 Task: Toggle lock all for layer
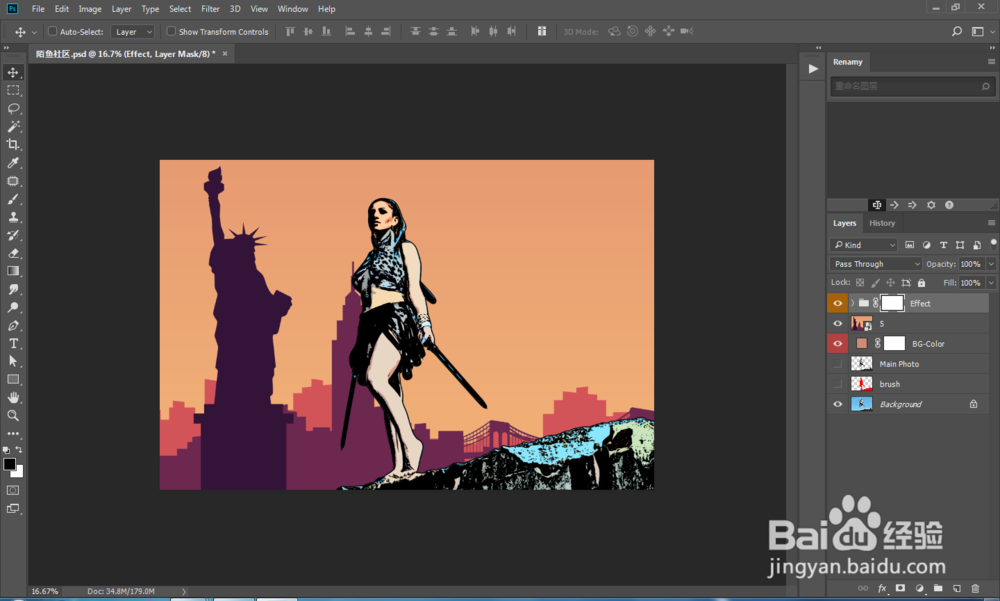pos(921,283)
